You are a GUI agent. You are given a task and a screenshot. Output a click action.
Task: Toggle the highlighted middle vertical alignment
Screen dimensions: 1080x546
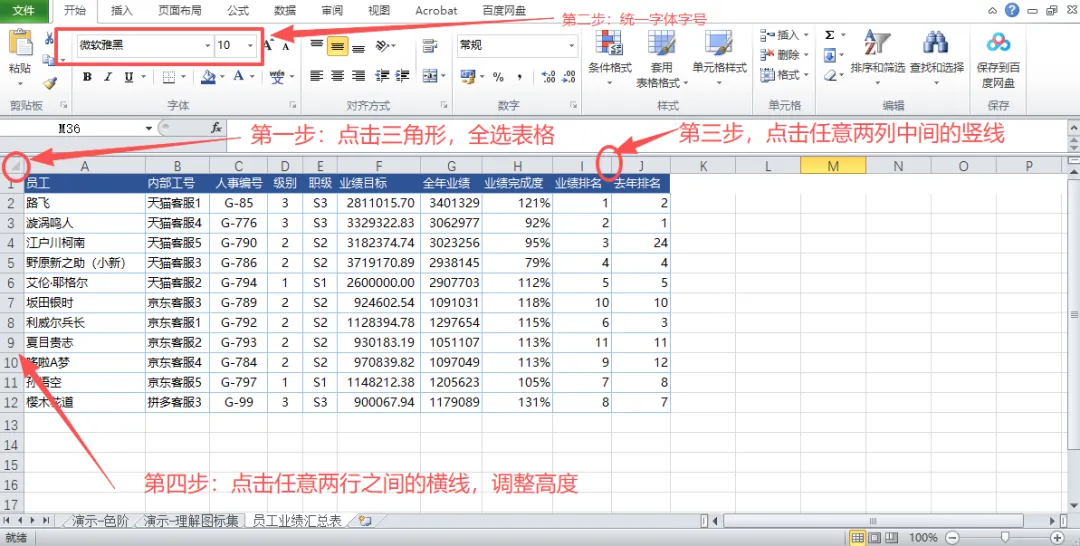(x=337, y=45)
